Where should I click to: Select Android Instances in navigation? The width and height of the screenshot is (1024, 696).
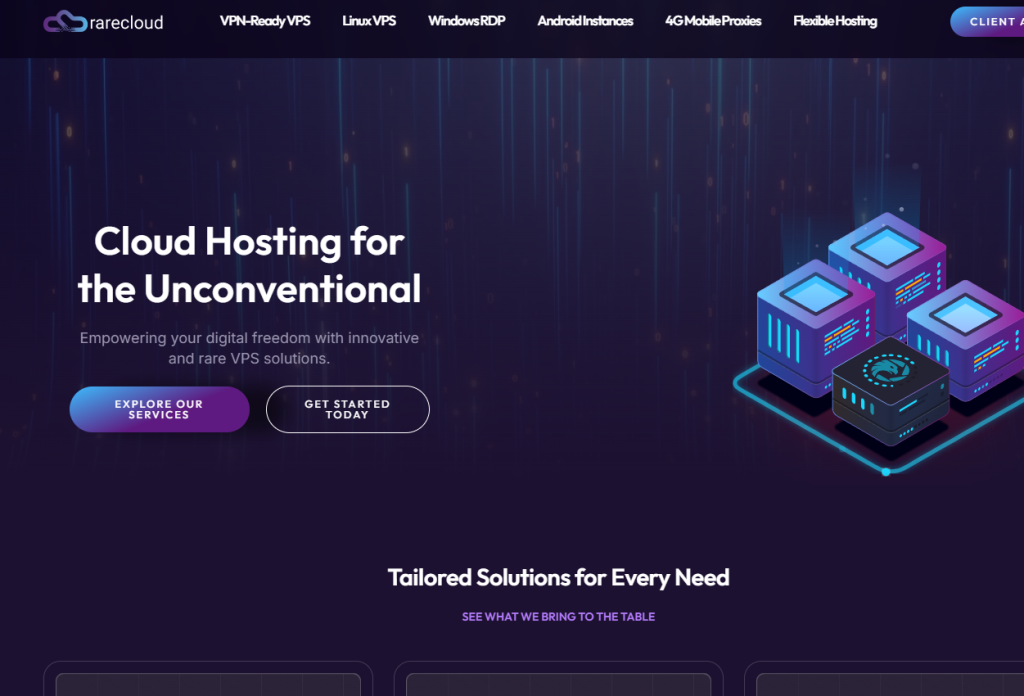[x=585, y=21]
